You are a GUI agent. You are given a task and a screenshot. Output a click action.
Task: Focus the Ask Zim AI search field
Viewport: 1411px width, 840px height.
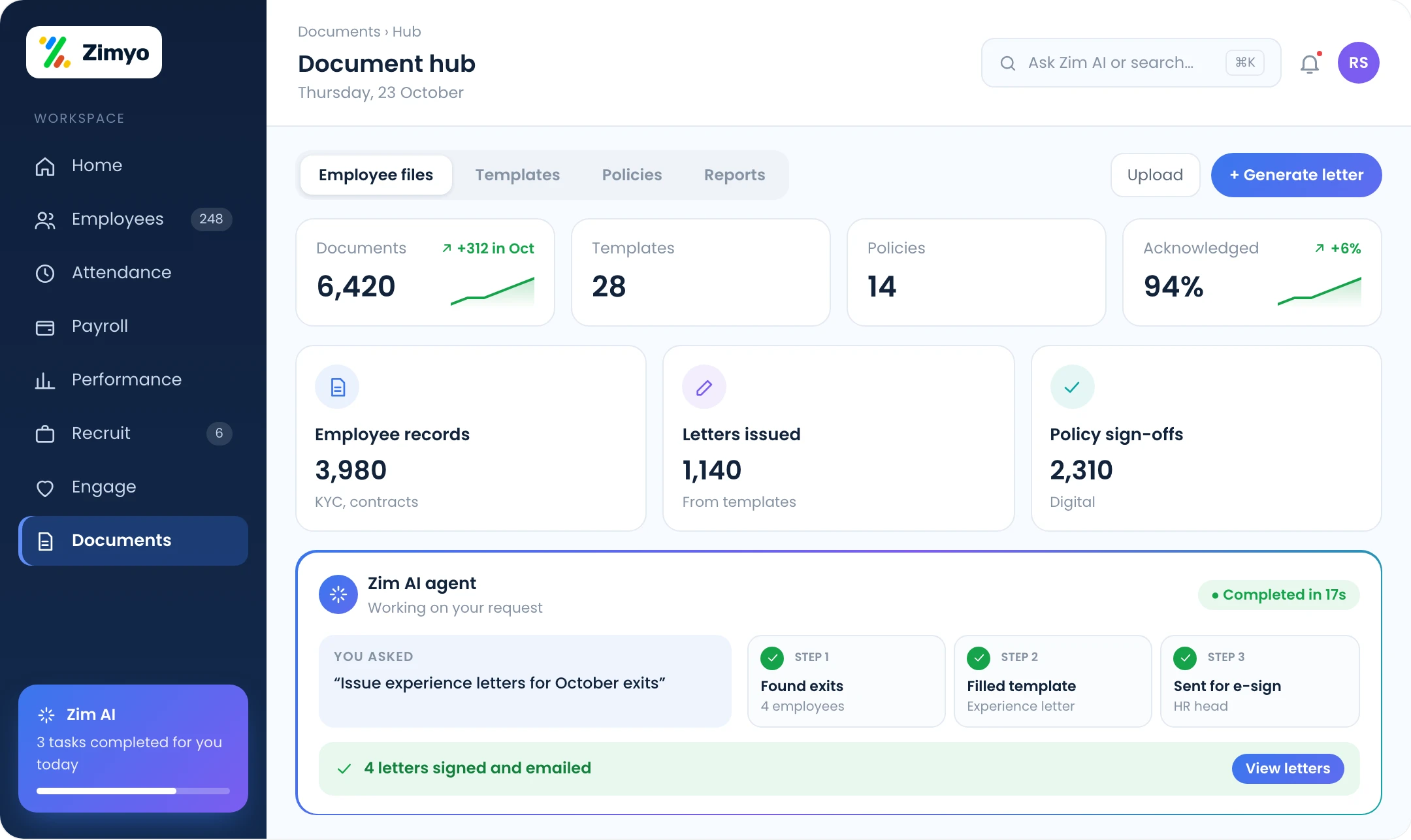[1131, 63]
